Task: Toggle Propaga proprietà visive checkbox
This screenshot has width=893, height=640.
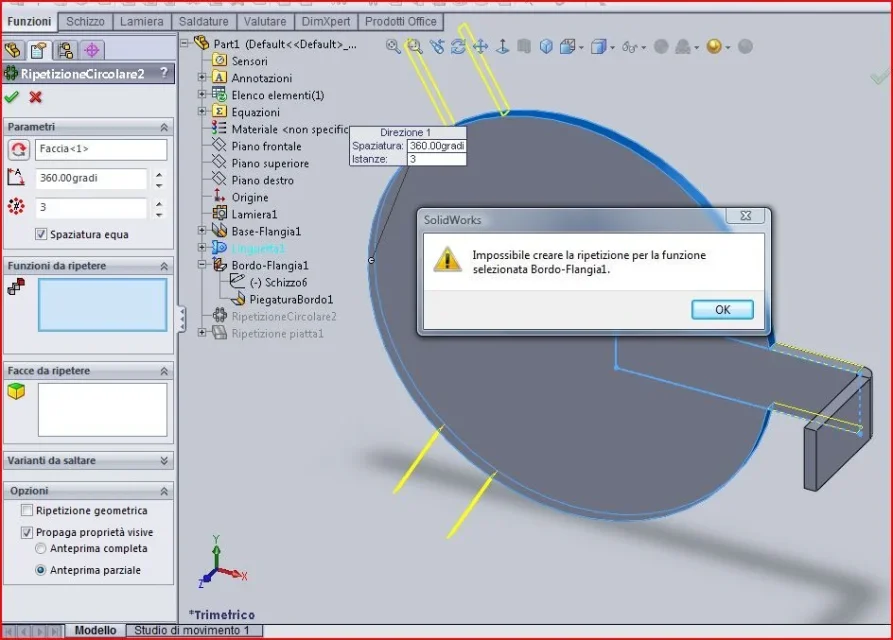Action: tap(27, 532)
